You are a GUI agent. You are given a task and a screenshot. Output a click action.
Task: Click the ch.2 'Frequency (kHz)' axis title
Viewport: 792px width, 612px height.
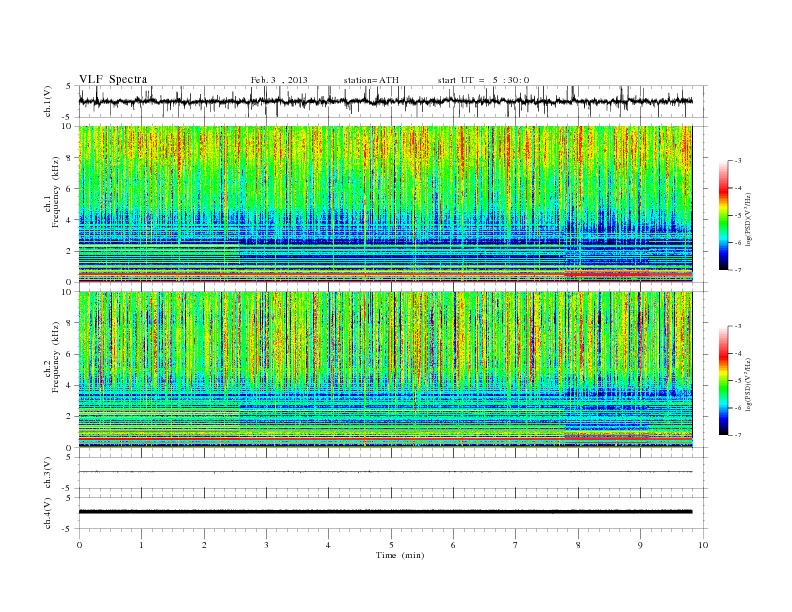tap(56, 357)
